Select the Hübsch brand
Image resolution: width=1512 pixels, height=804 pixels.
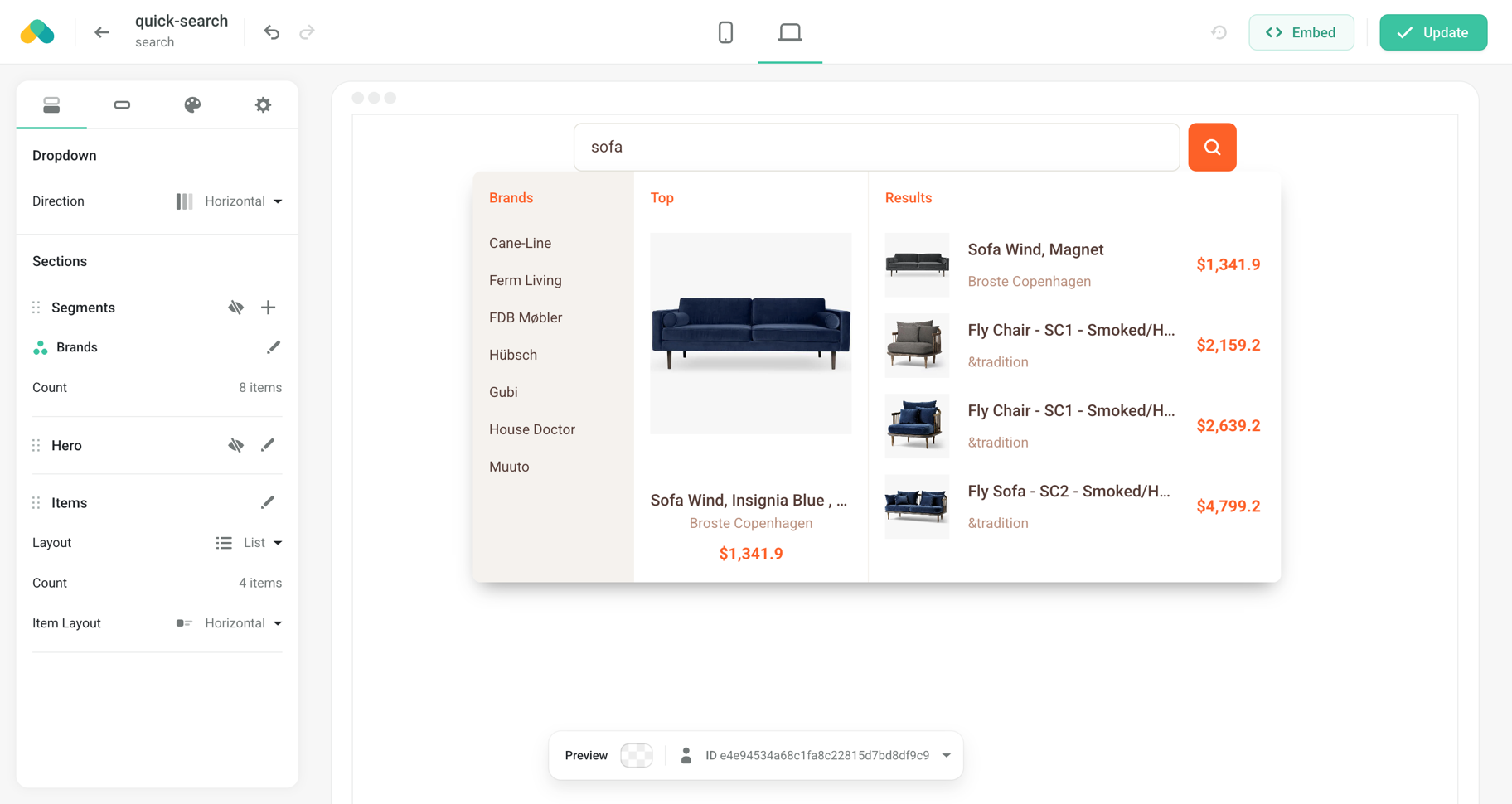(x=513, y=355)
